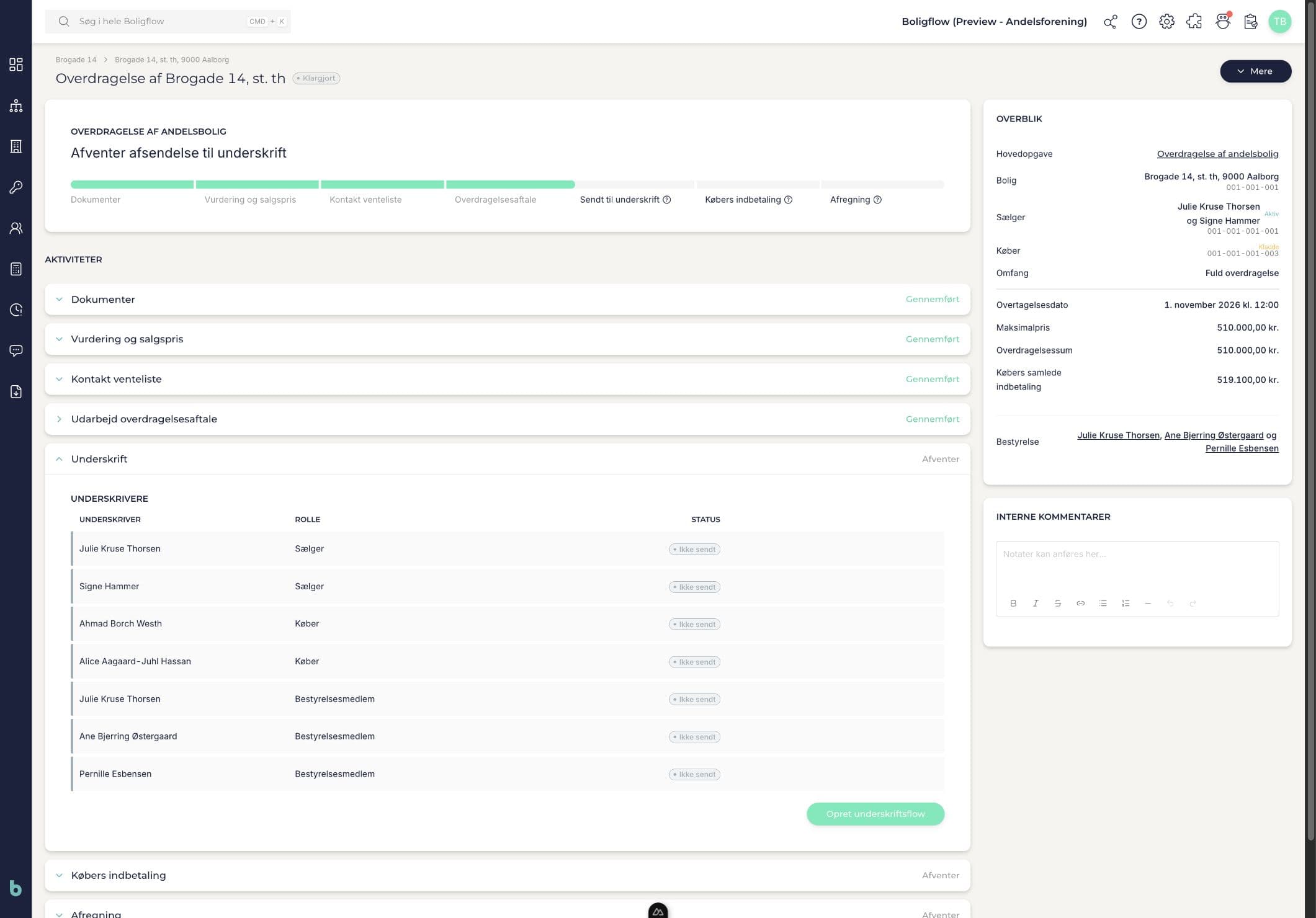
Task: Click the share icon in top bar
Action: (1111, 22)
